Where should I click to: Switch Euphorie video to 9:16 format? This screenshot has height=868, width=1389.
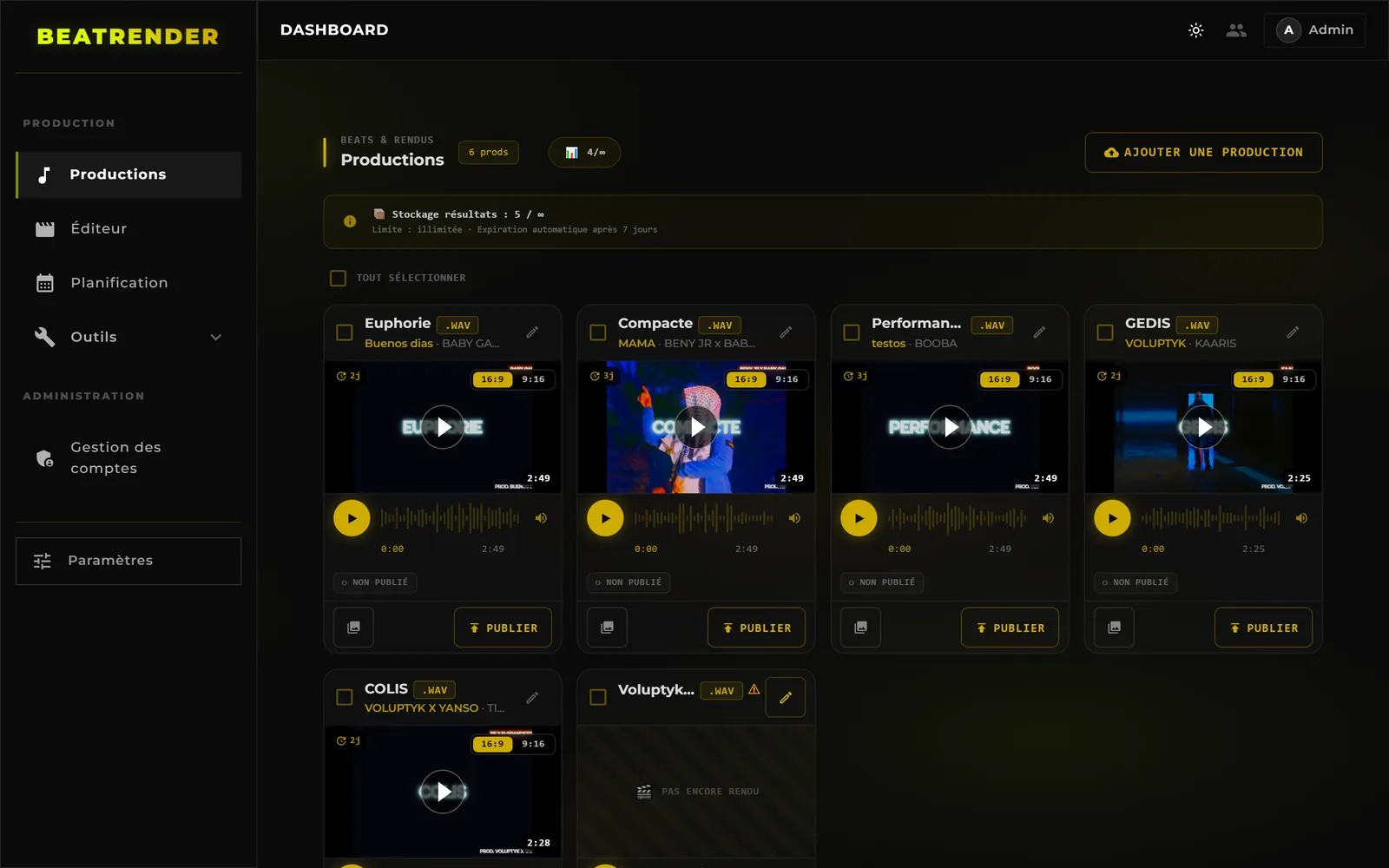[533, 379]
